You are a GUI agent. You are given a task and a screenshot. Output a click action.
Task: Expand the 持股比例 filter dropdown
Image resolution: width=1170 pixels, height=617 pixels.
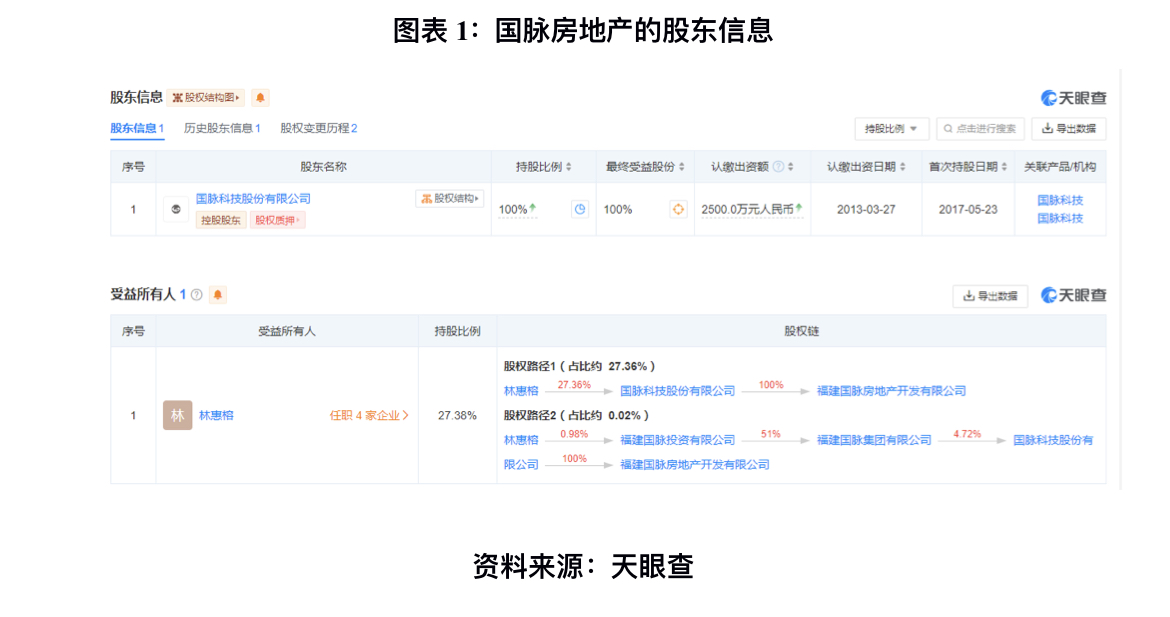click(x=891, y=129)
